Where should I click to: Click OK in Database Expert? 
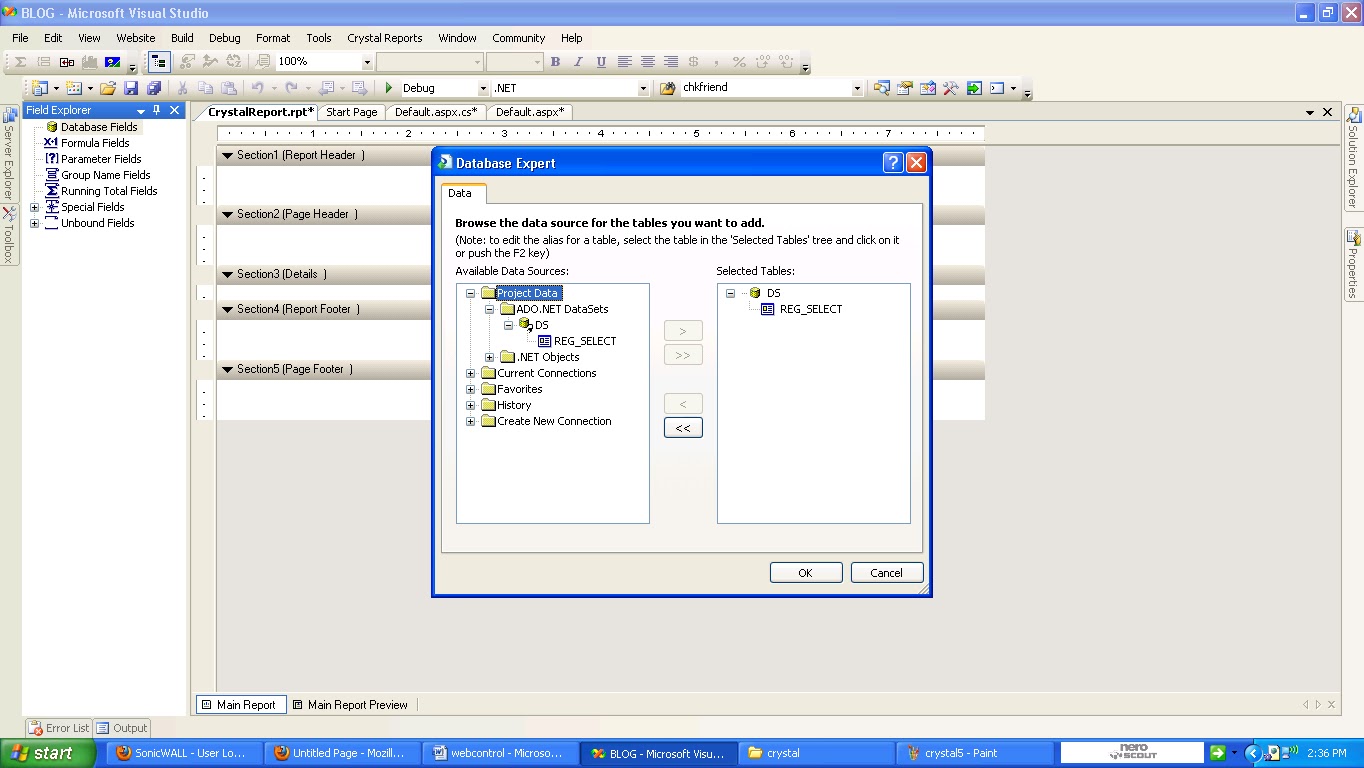[805, 573]
